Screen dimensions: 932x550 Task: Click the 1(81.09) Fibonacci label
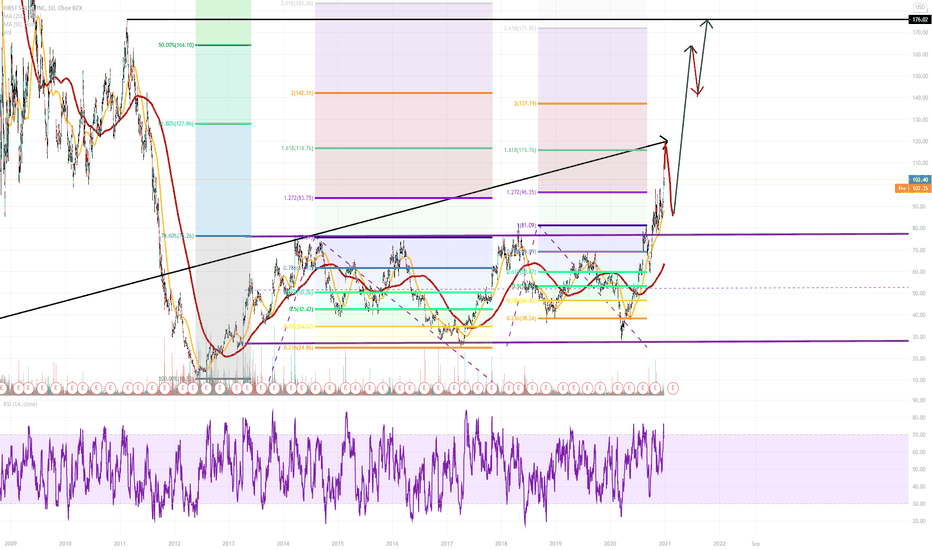tap(527, 225)
